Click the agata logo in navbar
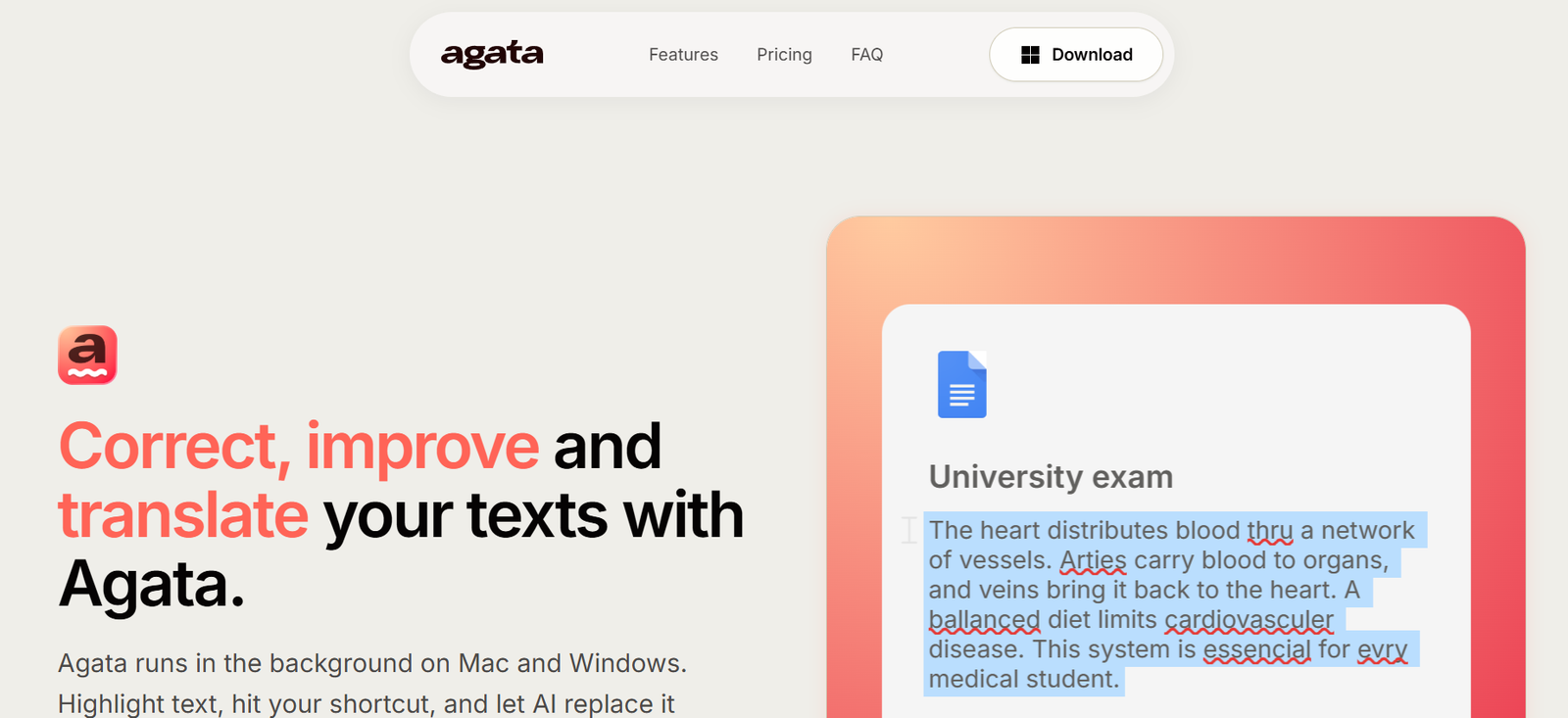 click(492, 55)
